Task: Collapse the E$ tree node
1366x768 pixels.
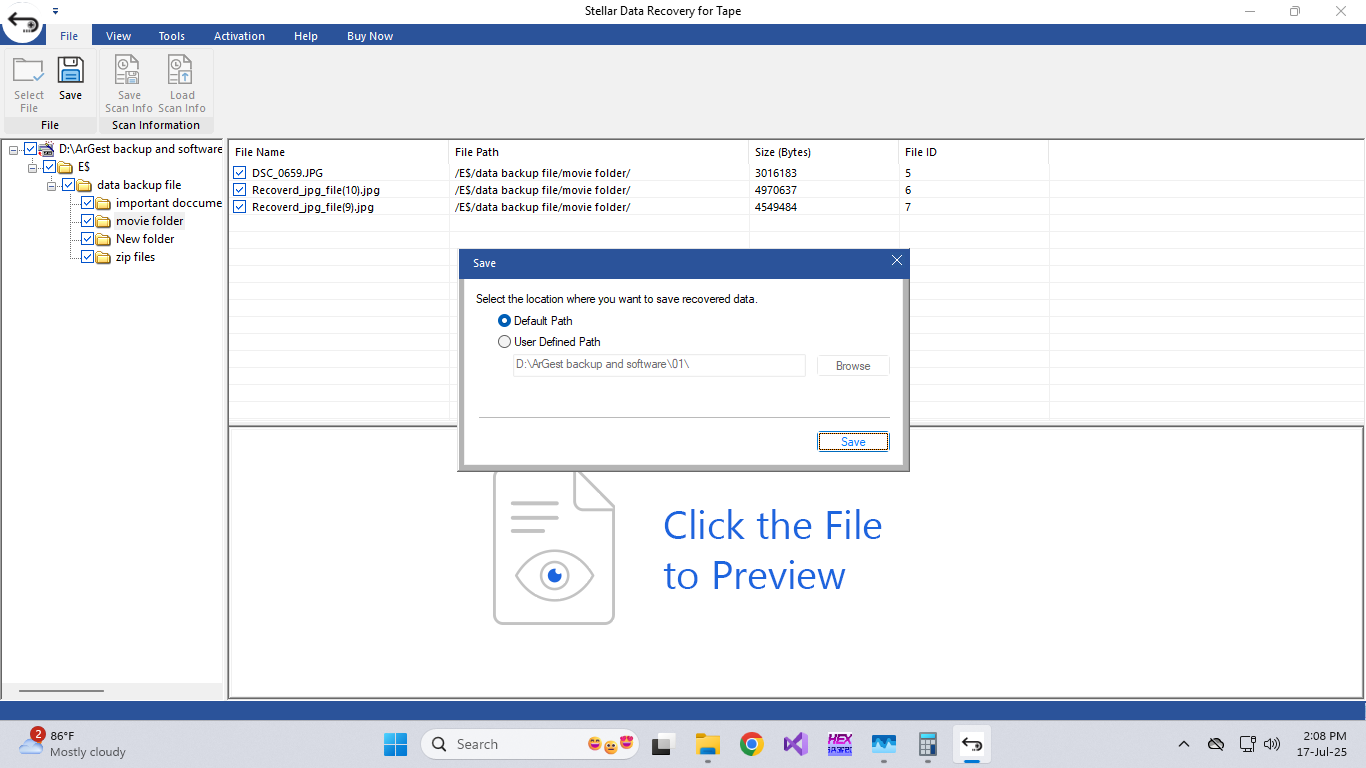Action: click(x=33, y=167)
